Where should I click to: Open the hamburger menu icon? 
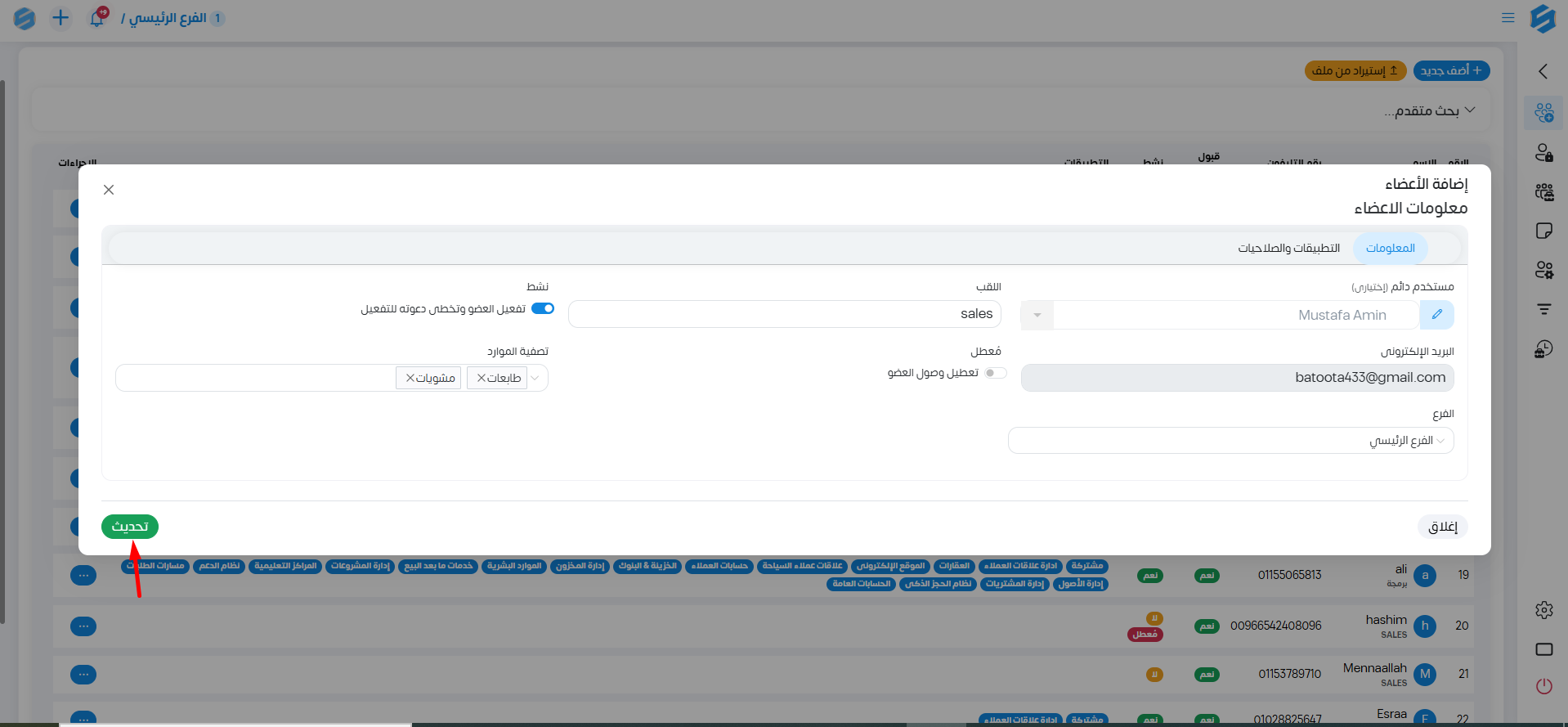(1508, 18)
